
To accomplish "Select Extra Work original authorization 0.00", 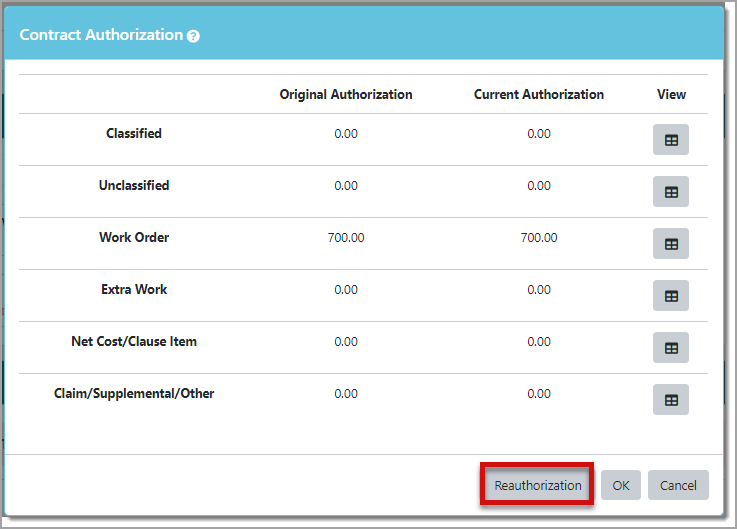I will click(346, 290).
